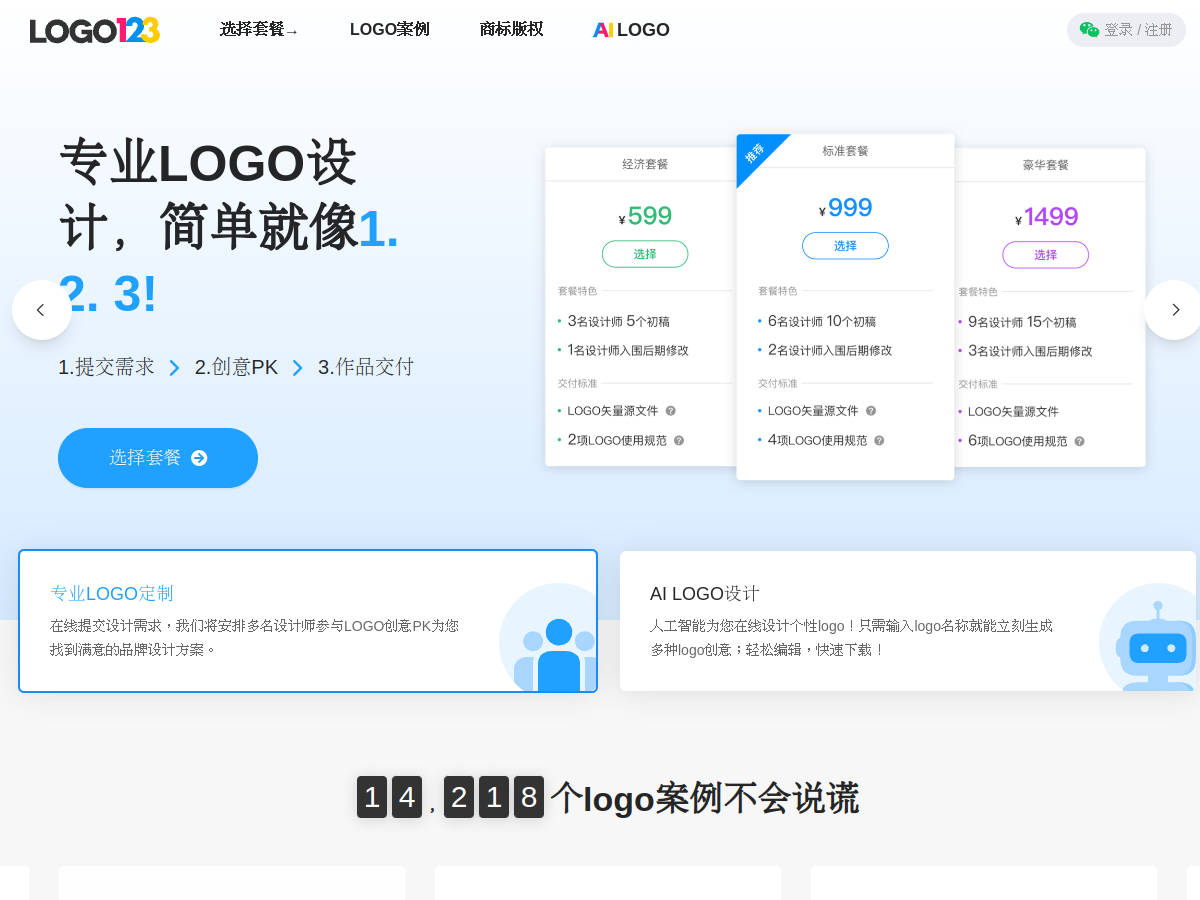Go to previous slide with left arrow

[41, 310]
